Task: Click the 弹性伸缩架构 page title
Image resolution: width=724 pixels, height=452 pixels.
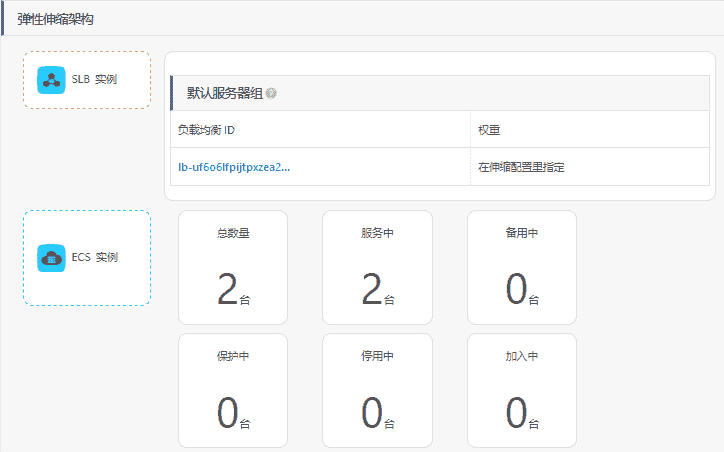Action: tap(55, 19)
